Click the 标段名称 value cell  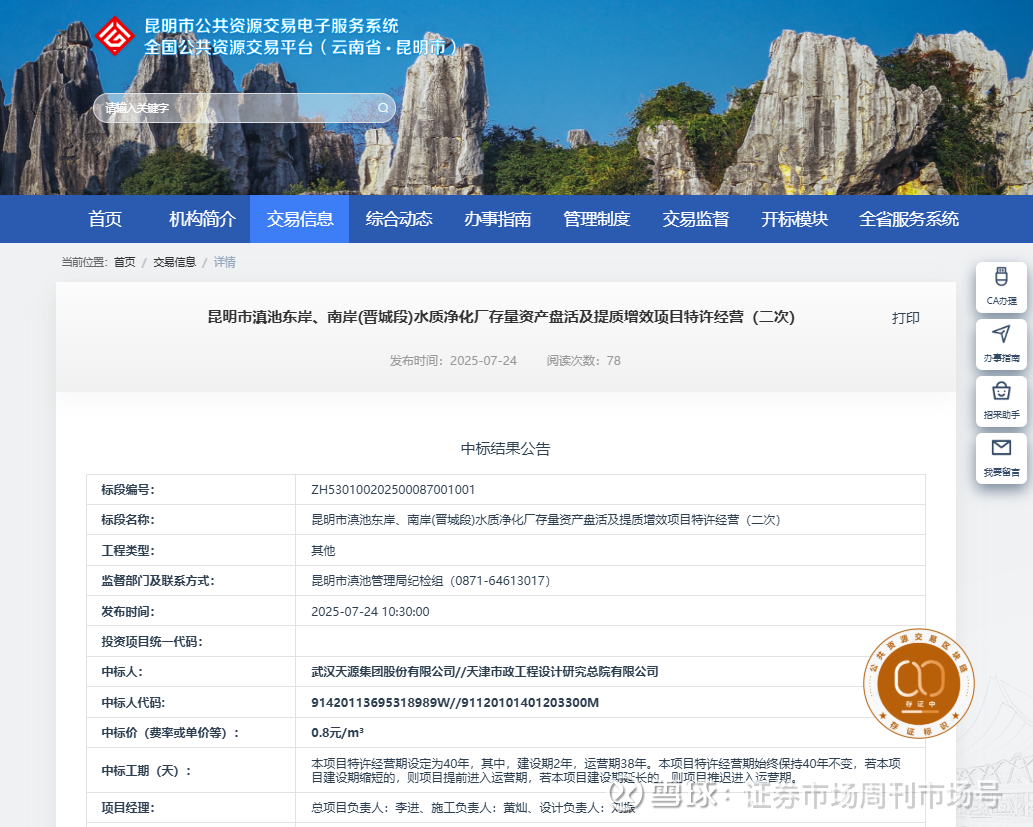[x=610, y=520]
